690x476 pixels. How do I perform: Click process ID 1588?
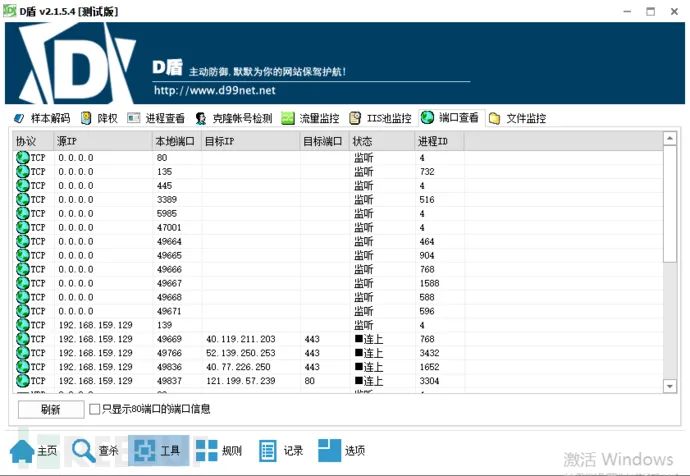(429, 283)
